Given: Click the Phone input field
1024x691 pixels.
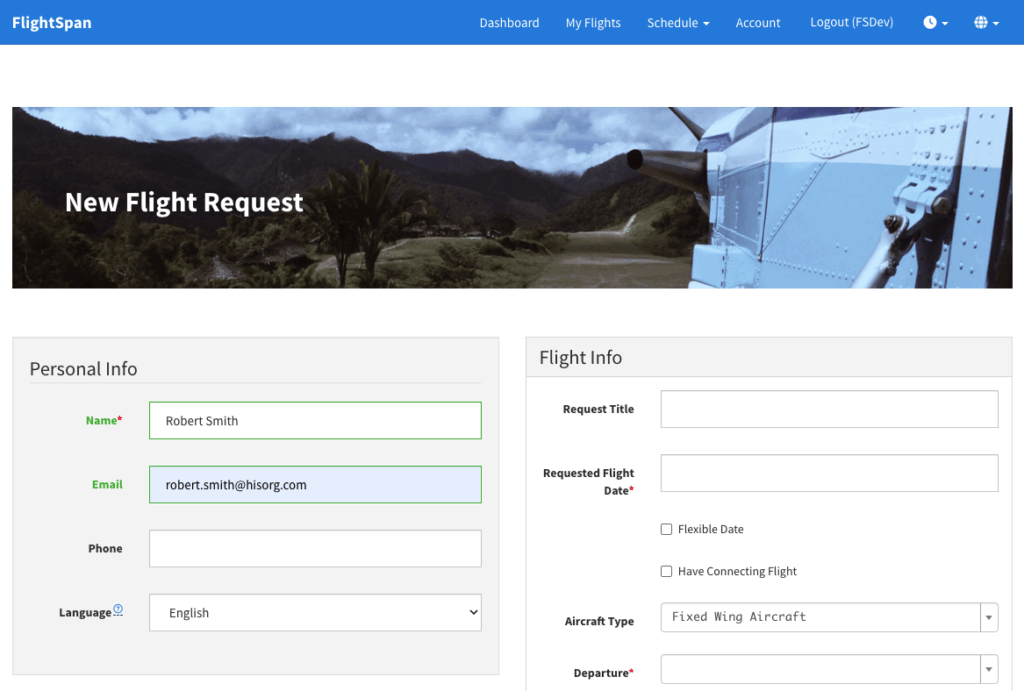Looking at the screenshot, I should point(315,549).
